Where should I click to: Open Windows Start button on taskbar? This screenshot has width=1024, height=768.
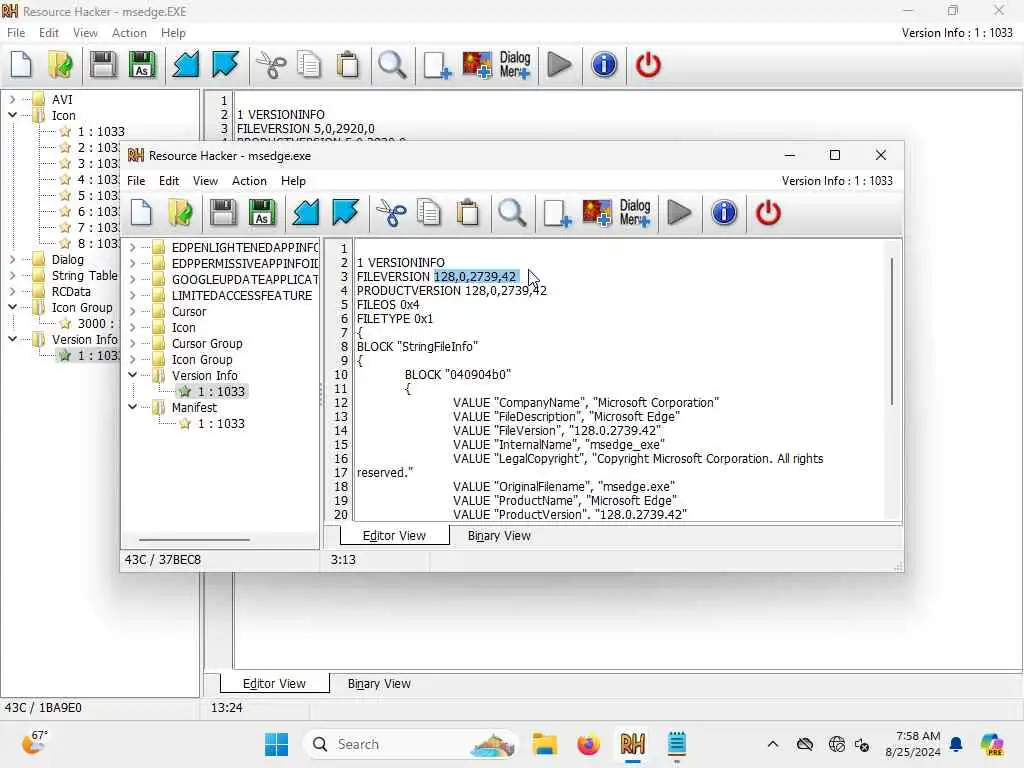point(276,744)
